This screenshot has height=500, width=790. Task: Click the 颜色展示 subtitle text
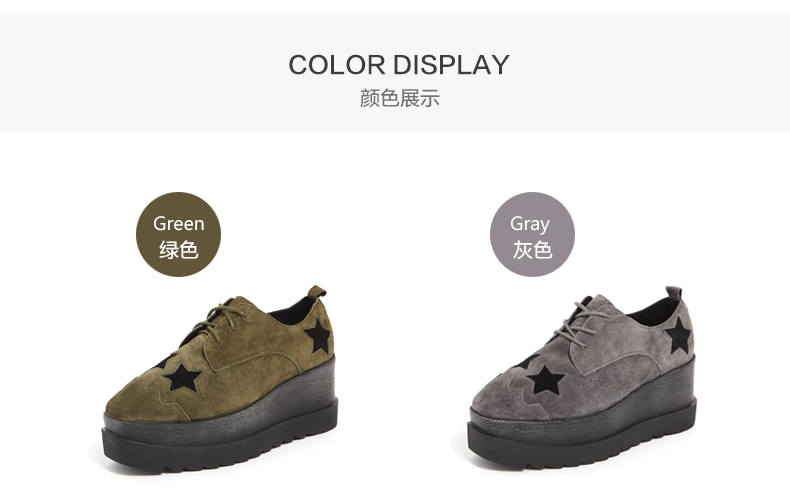(400, 98)
